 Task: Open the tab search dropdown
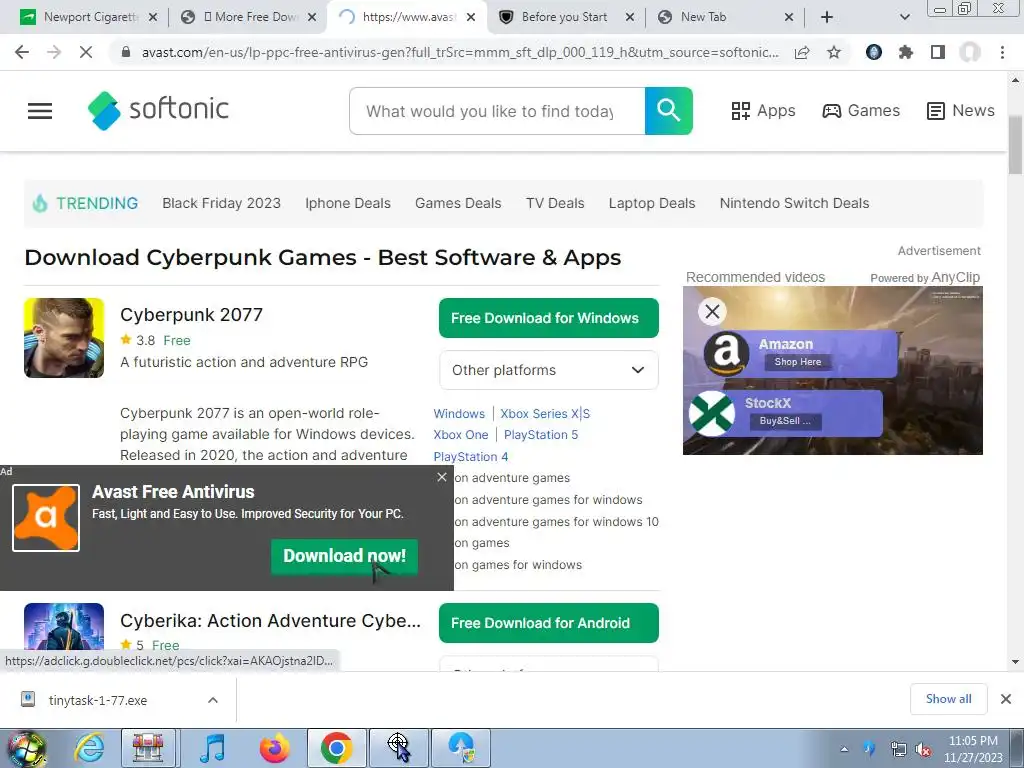904,17
